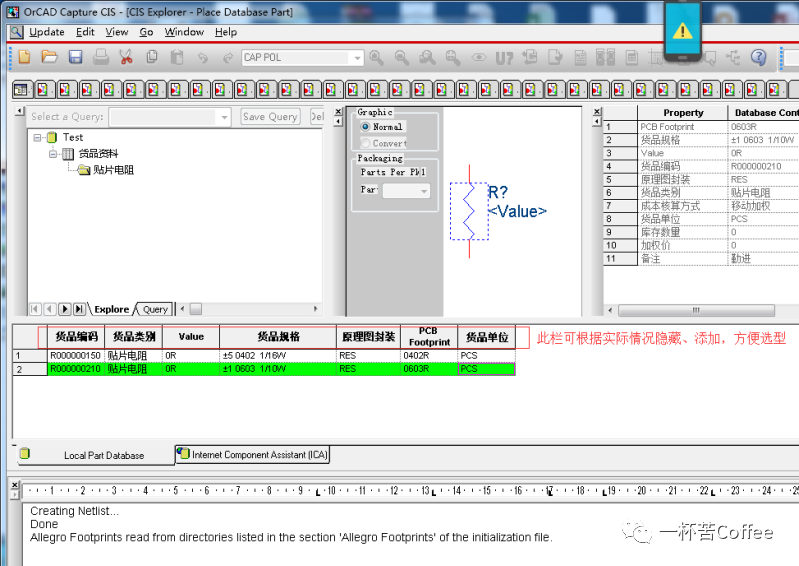Select the Convert graphic radio button
The image size is (799, 566).
click(x=365, y=143)
